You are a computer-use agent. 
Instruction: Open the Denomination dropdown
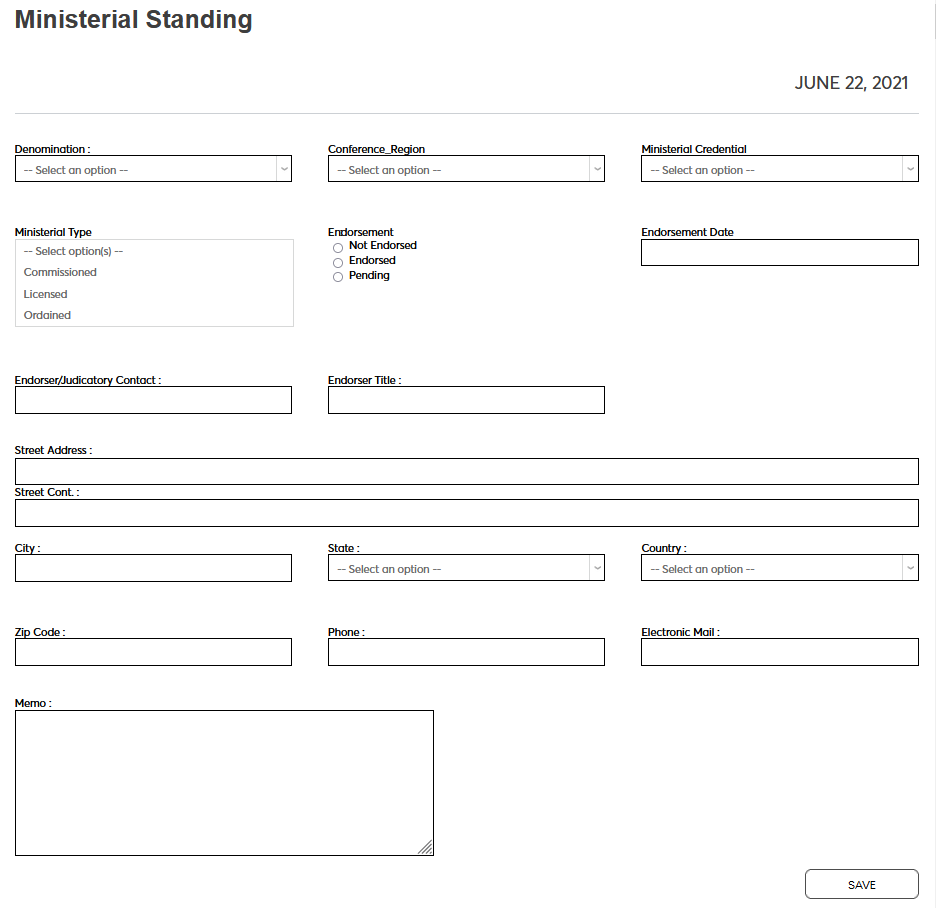coord(153,169)
